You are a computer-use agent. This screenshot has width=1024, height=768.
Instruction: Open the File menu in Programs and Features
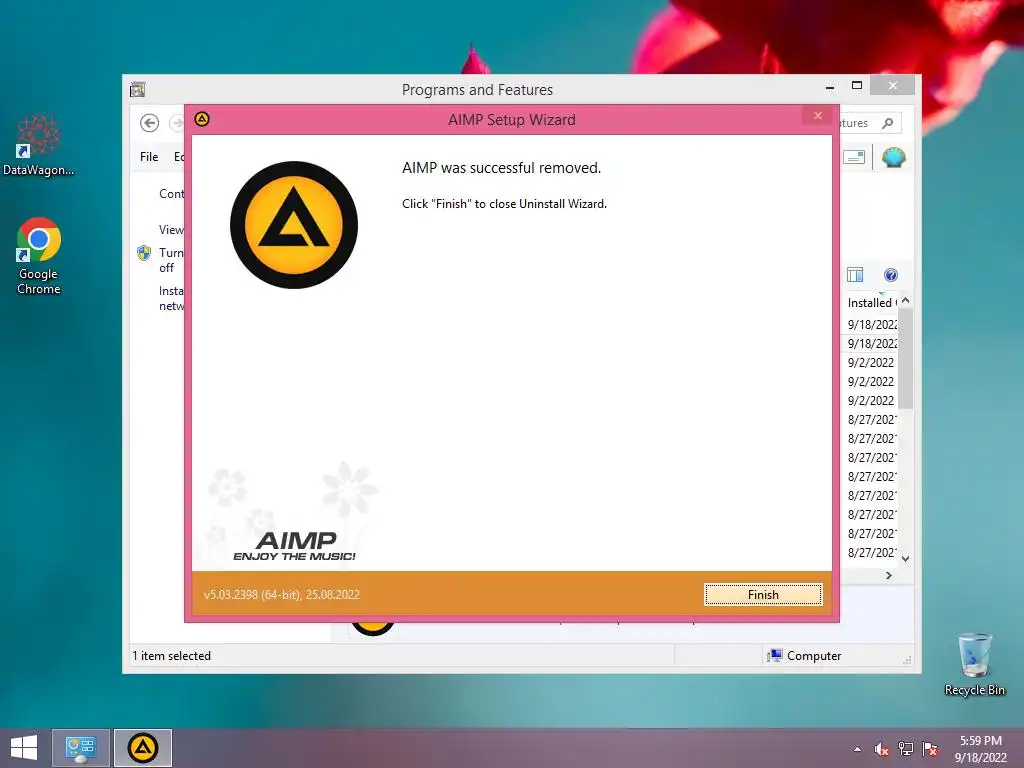(149, 157)
